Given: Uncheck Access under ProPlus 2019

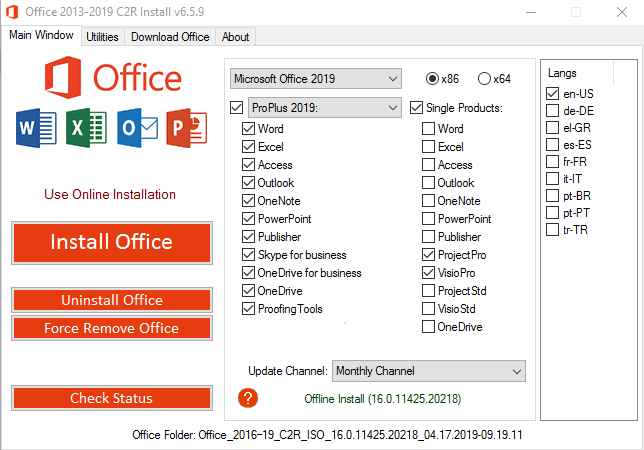Looking at the screenshot, I should (x=249, y=165).
